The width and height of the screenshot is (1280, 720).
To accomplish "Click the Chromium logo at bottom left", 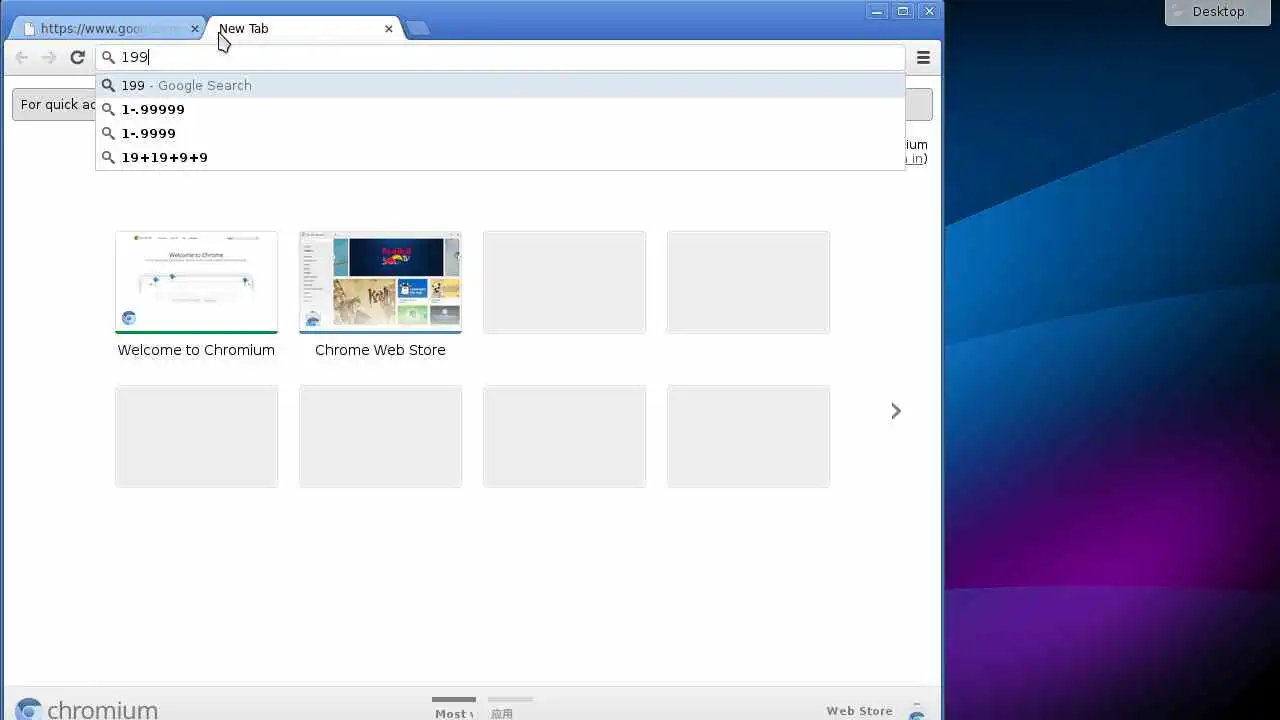I will pos(86,709).
